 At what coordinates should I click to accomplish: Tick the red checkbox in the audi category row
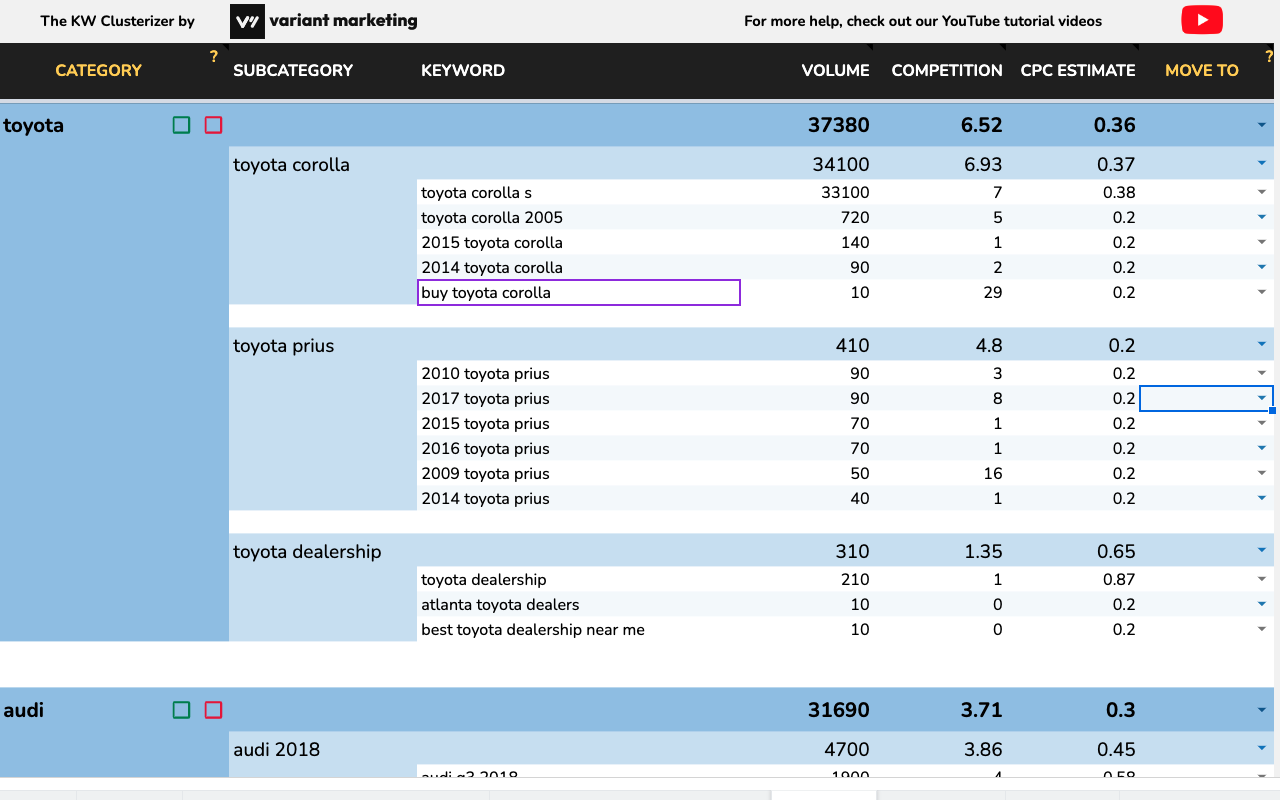point(213,710)
